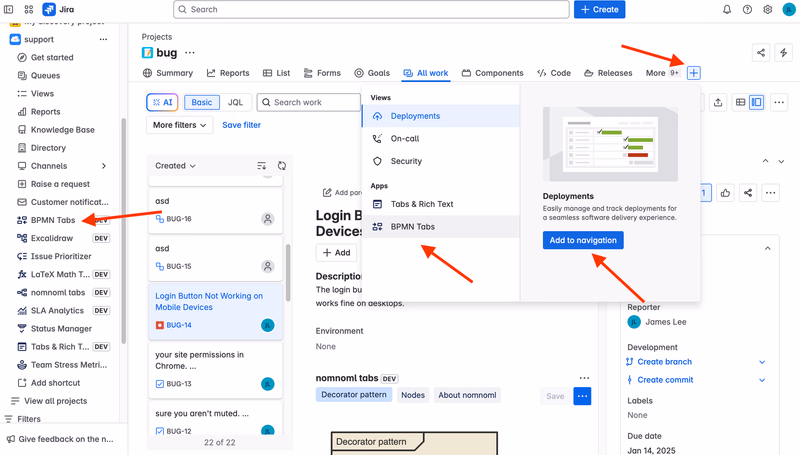
Task: Expand Create commit options chevron
Action: 762,380
